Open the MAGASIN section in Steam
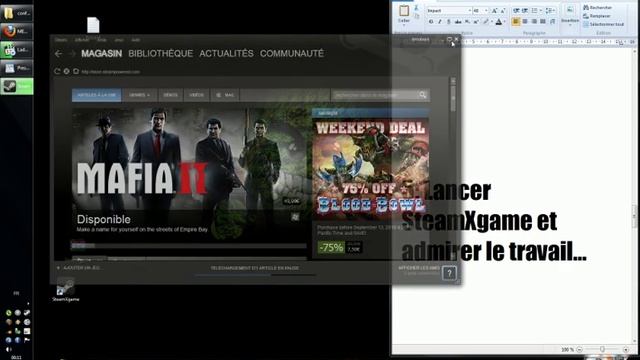Screen dimensions: 640x360 pyautogui.click(x=102, y=53)
